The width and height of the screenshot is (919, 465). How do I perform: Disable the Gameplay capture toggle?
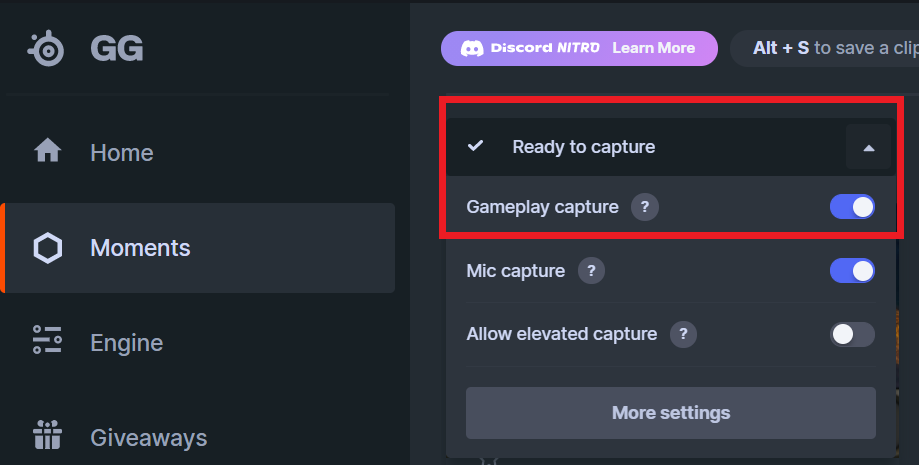pyautogui.click(x=852, y=207)
